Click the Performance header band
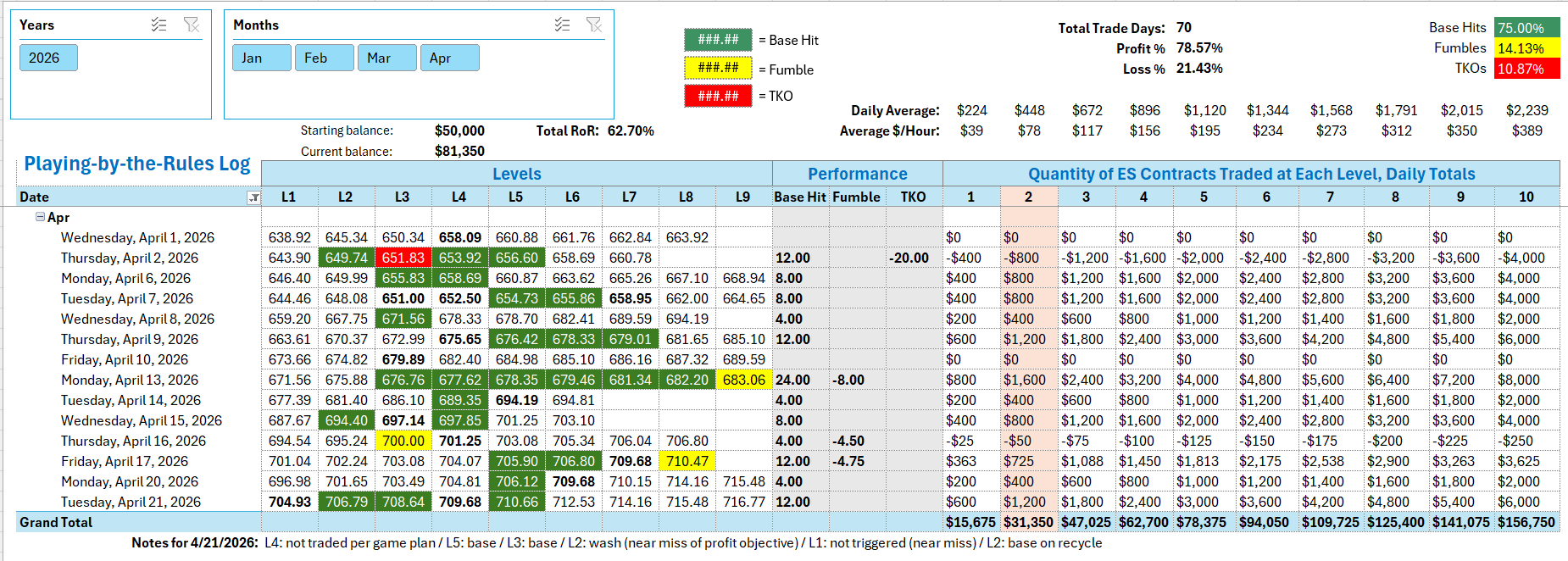This screenshot has width=1568, height=561. tap(858, 174)
